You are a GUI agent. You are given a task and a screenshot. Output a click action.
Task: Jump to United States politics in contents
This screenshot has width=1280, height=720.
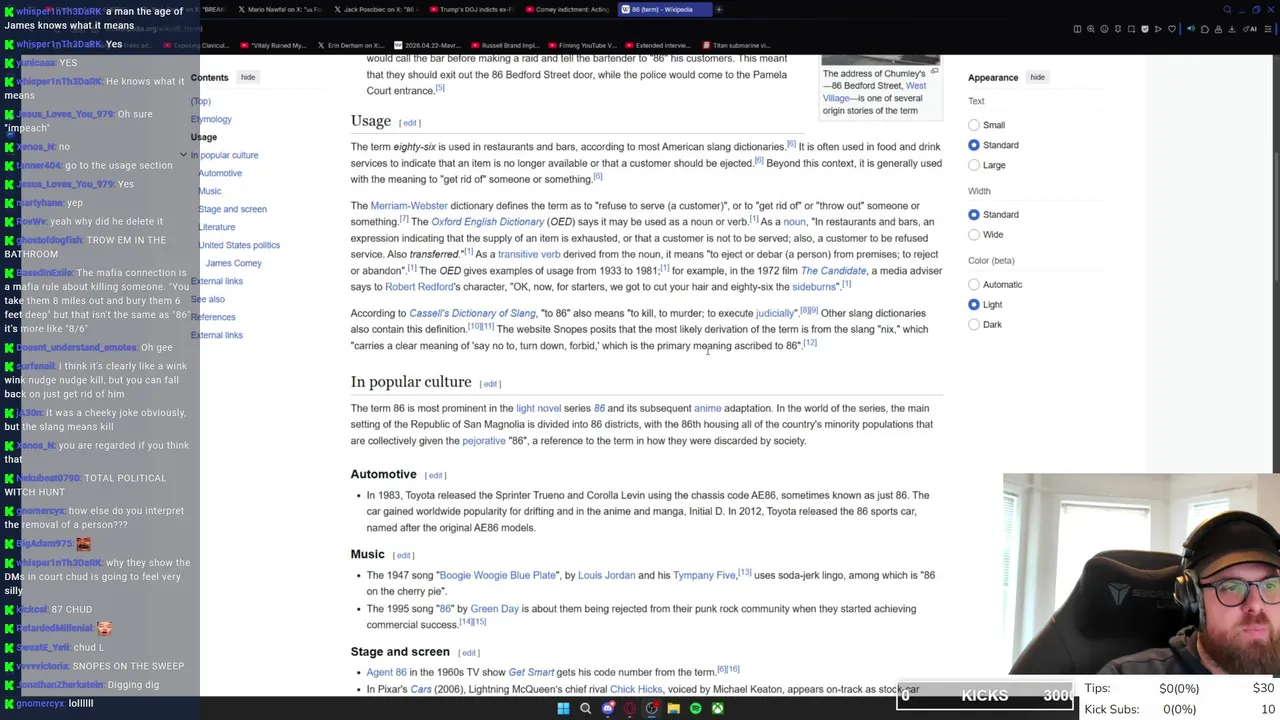[x=239, y=245]
